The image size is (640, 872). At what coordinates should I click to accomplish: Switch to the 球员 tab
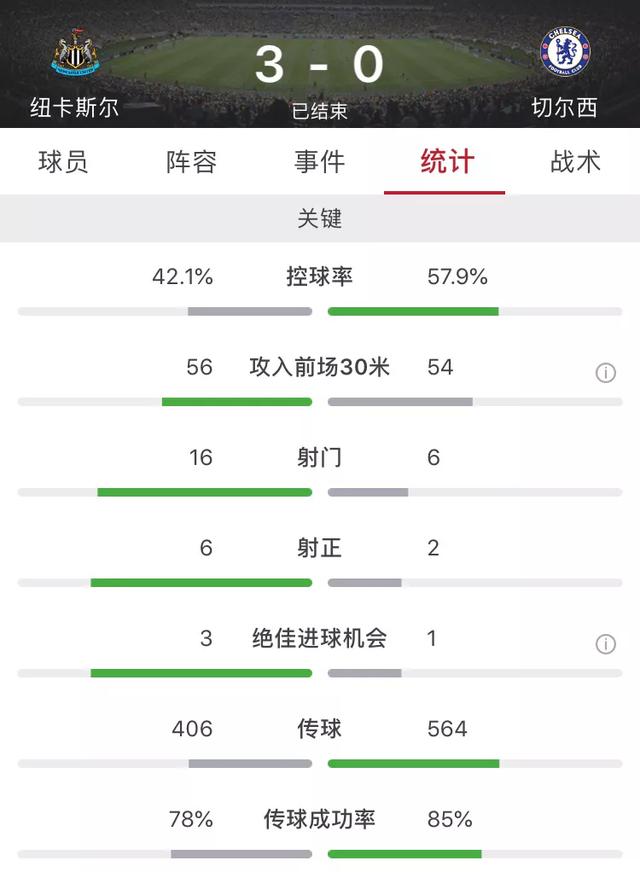point(63,162)
